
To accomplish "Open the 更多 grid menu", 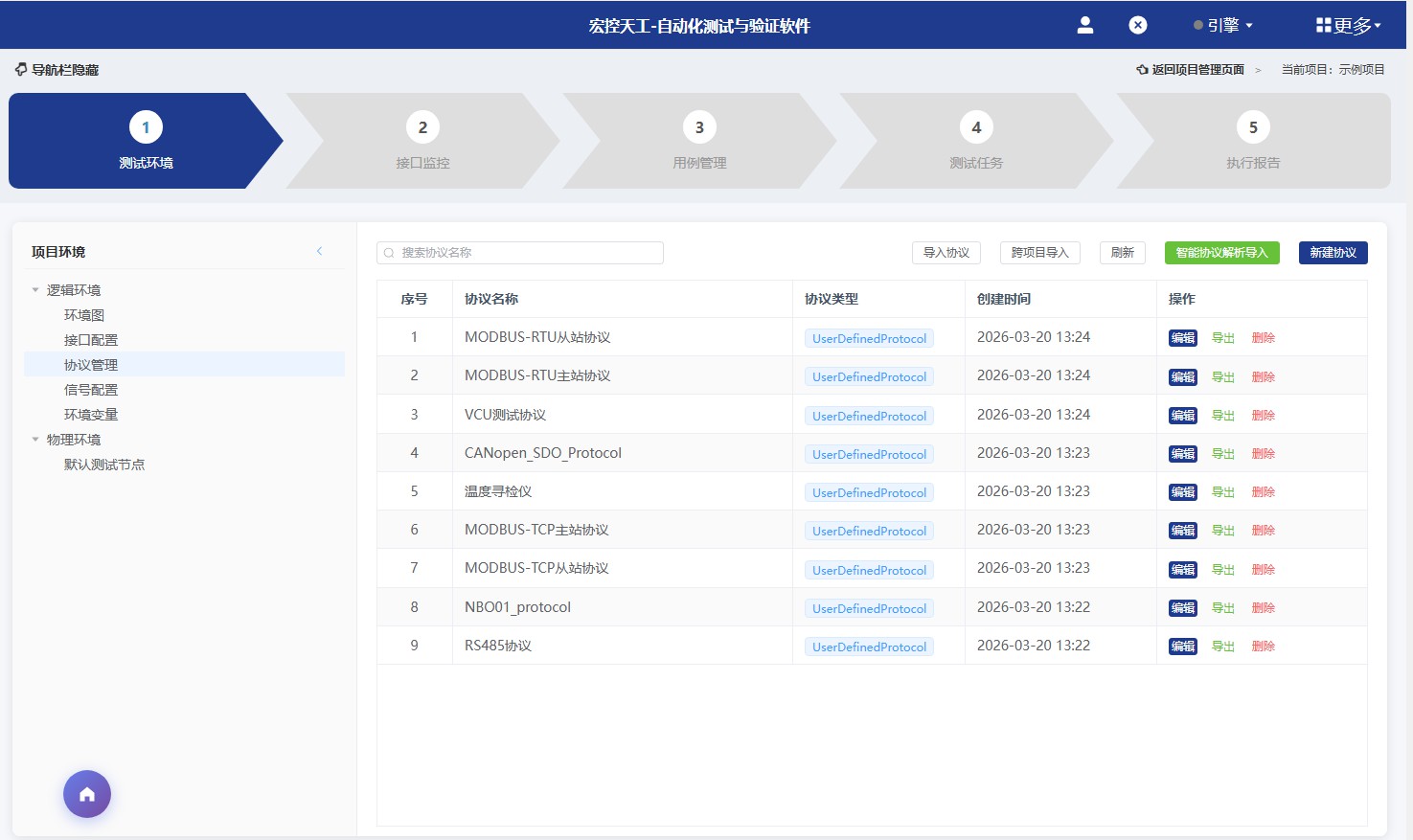I will pyautogui.click(x=1348, y=26).
